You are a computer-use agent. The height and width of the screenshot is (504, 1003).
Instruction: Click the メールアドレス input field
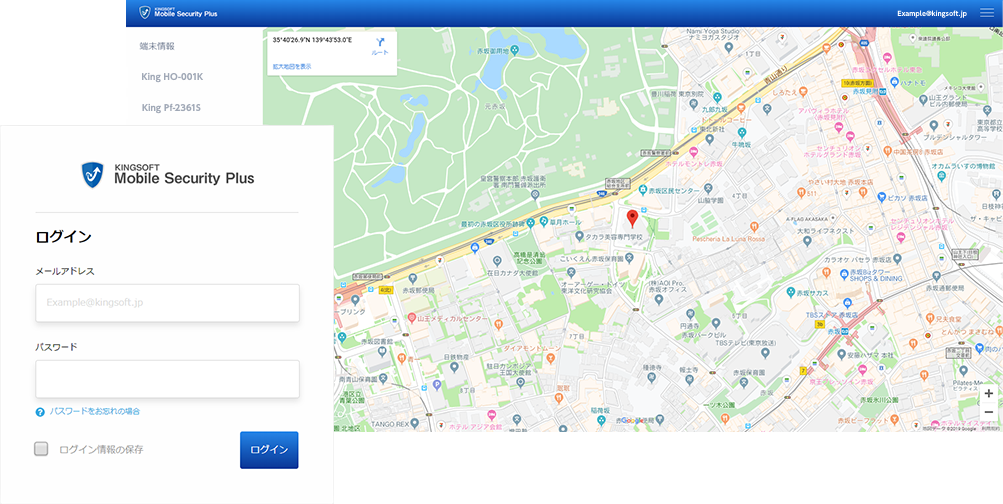[168, 303]
